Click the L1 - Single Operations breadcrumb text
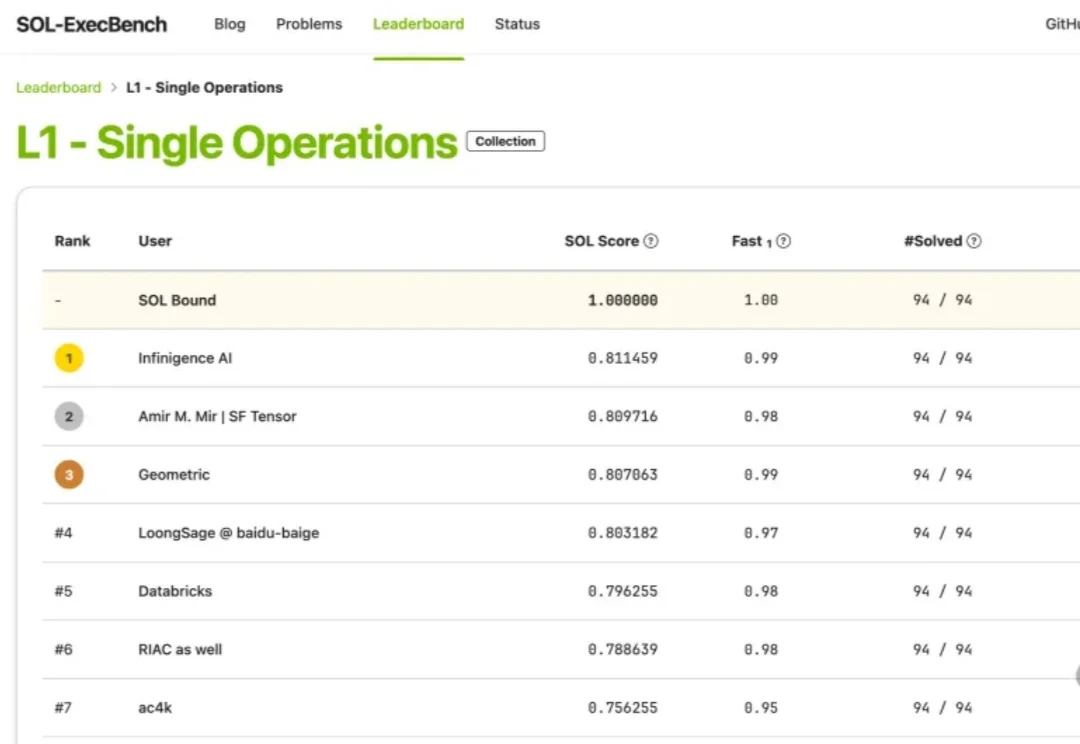 [x=205, y=87]
